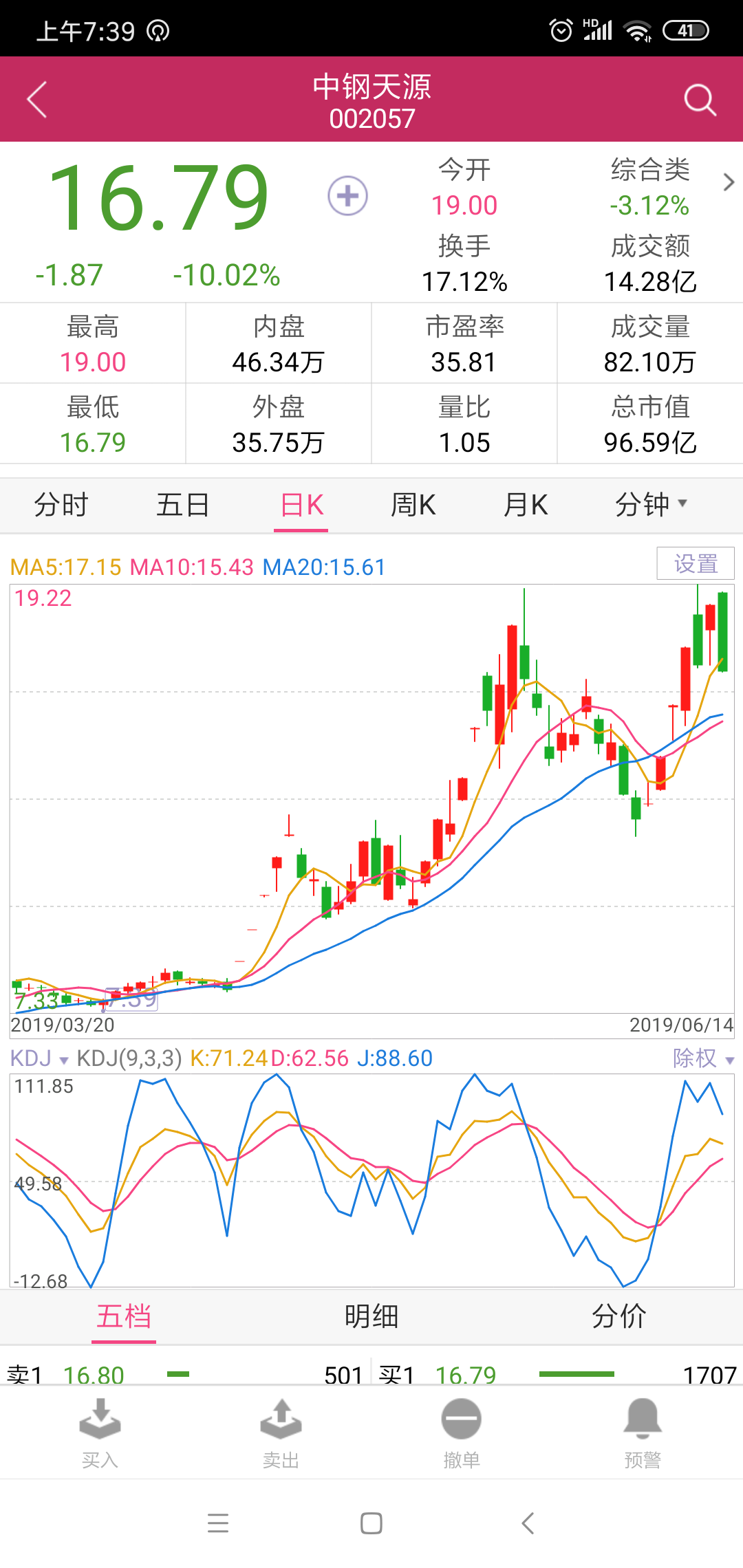This screenshot has width=743, height=1568.
Task: Tap the current price 16.79
Action: [x=158, y=197]
